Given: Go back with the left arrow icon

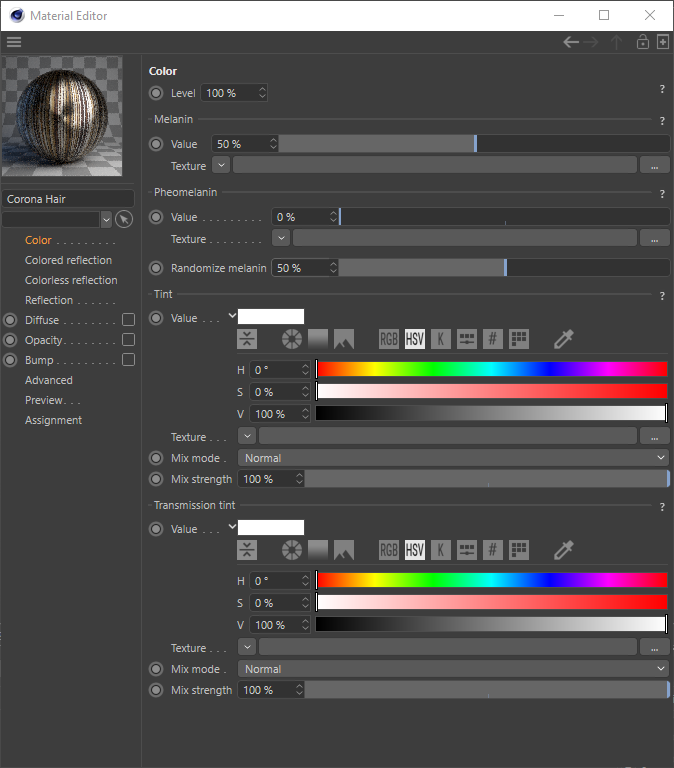Looking at the screenshot, I should (x=571, y=42).
